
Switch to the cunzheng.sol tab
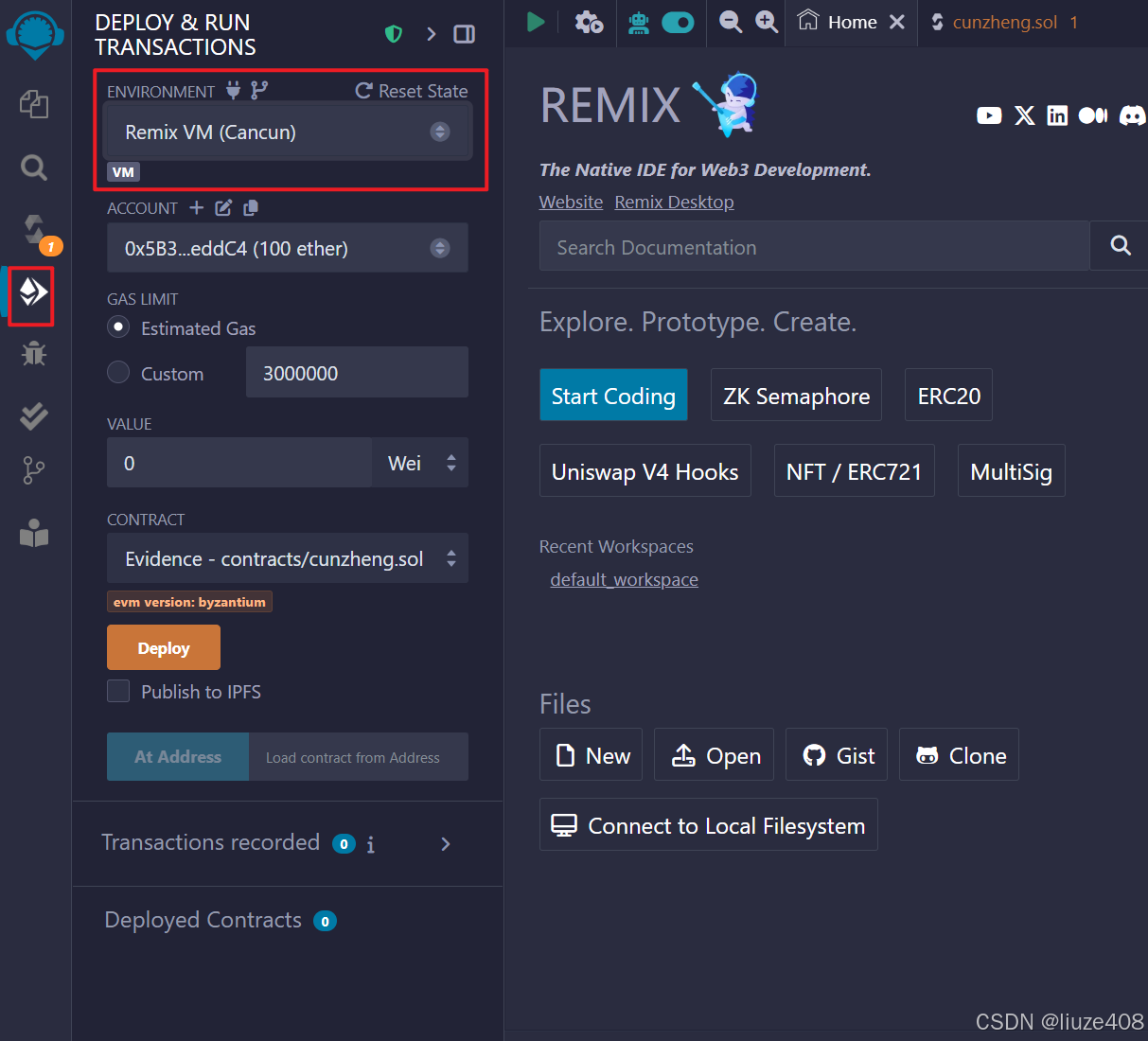pyautogui.click(x=1004, y=22)
